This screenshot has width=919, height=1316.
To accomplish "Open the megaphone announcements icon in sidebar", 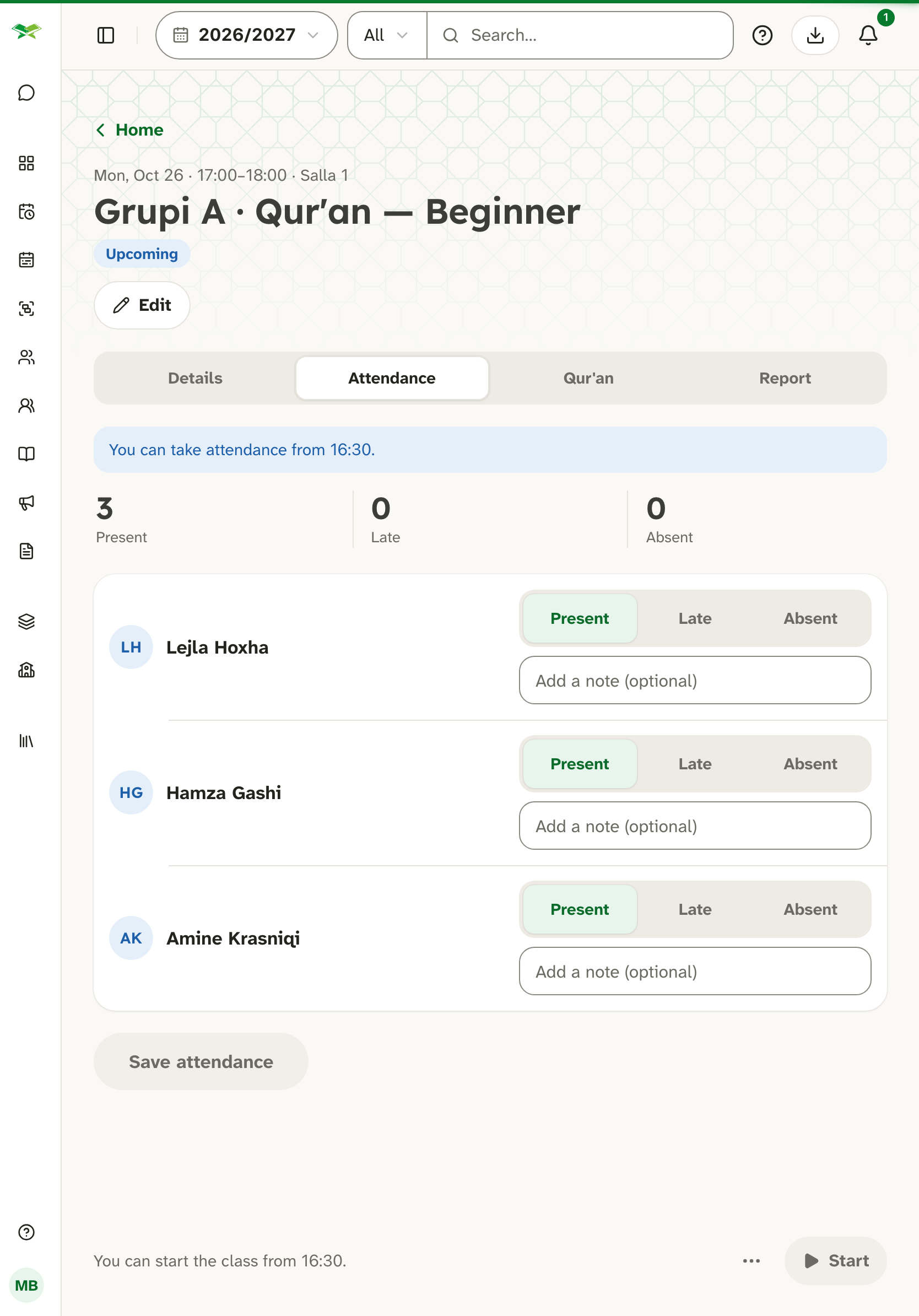I will (26, 503).
